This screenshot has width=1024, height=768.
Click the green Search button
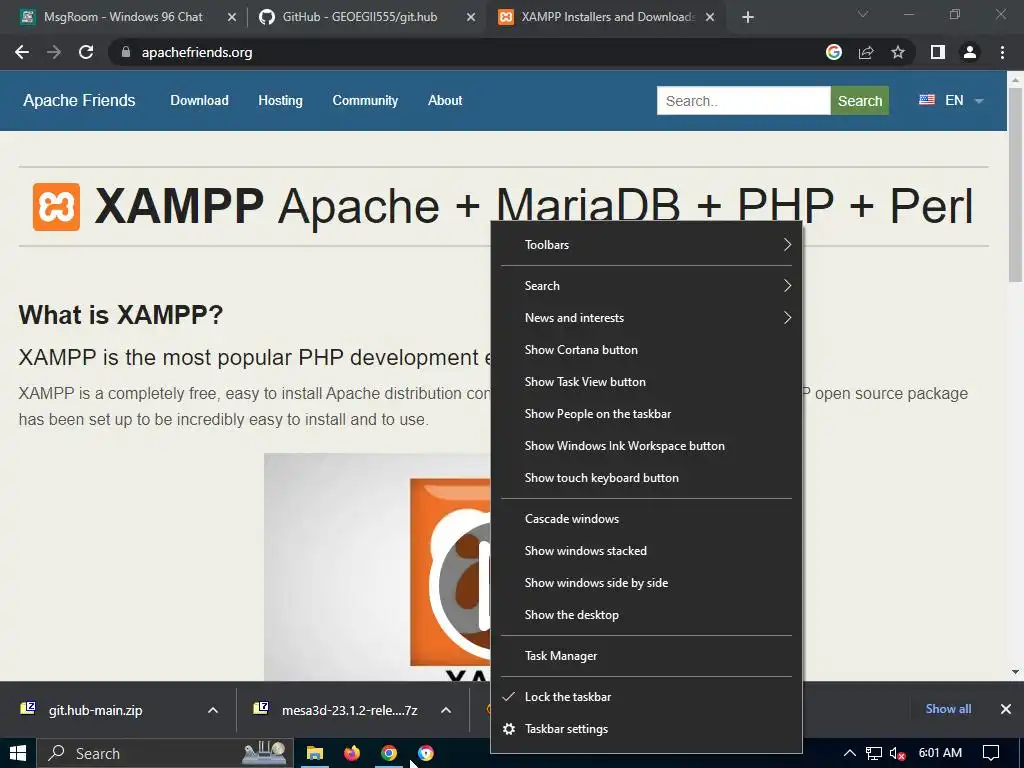pyautogui.click(x=859, y=101)
